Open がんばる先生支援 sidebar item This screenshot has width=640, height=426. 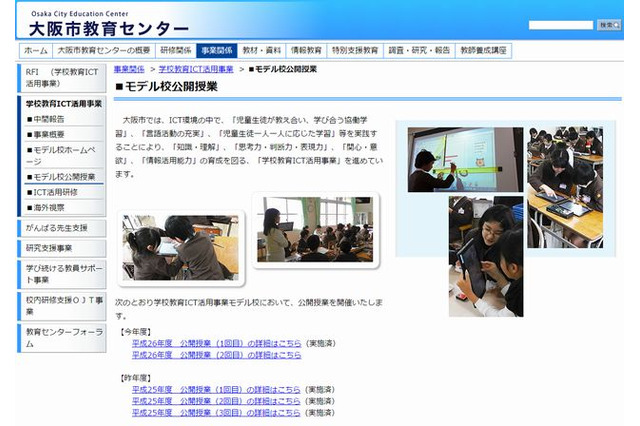[62, 228]
